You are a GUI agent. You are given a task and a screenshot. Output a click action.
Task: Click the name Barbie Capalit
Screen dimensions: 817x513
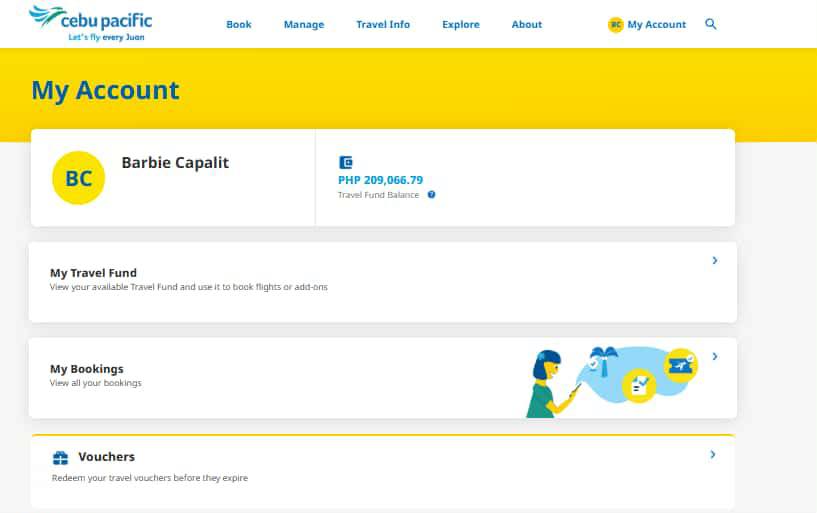tap(175, 162)
